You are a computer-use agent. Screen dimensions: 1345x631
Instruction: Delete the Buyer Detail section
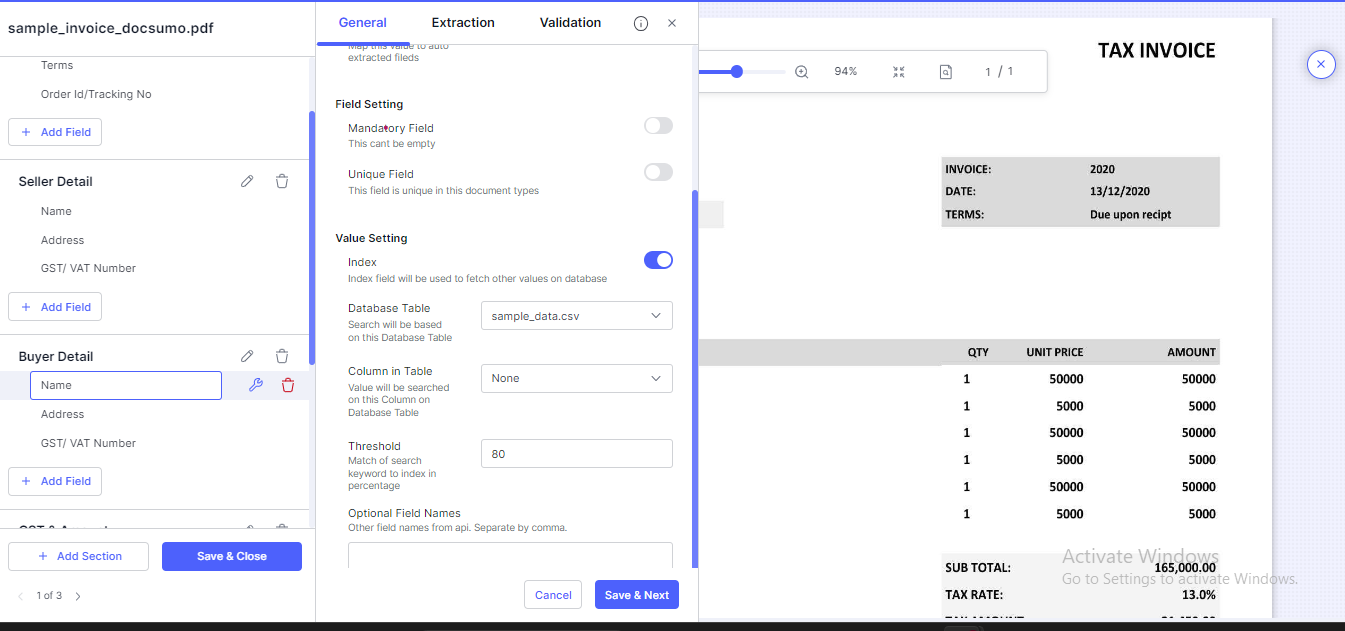pos(282,356)
